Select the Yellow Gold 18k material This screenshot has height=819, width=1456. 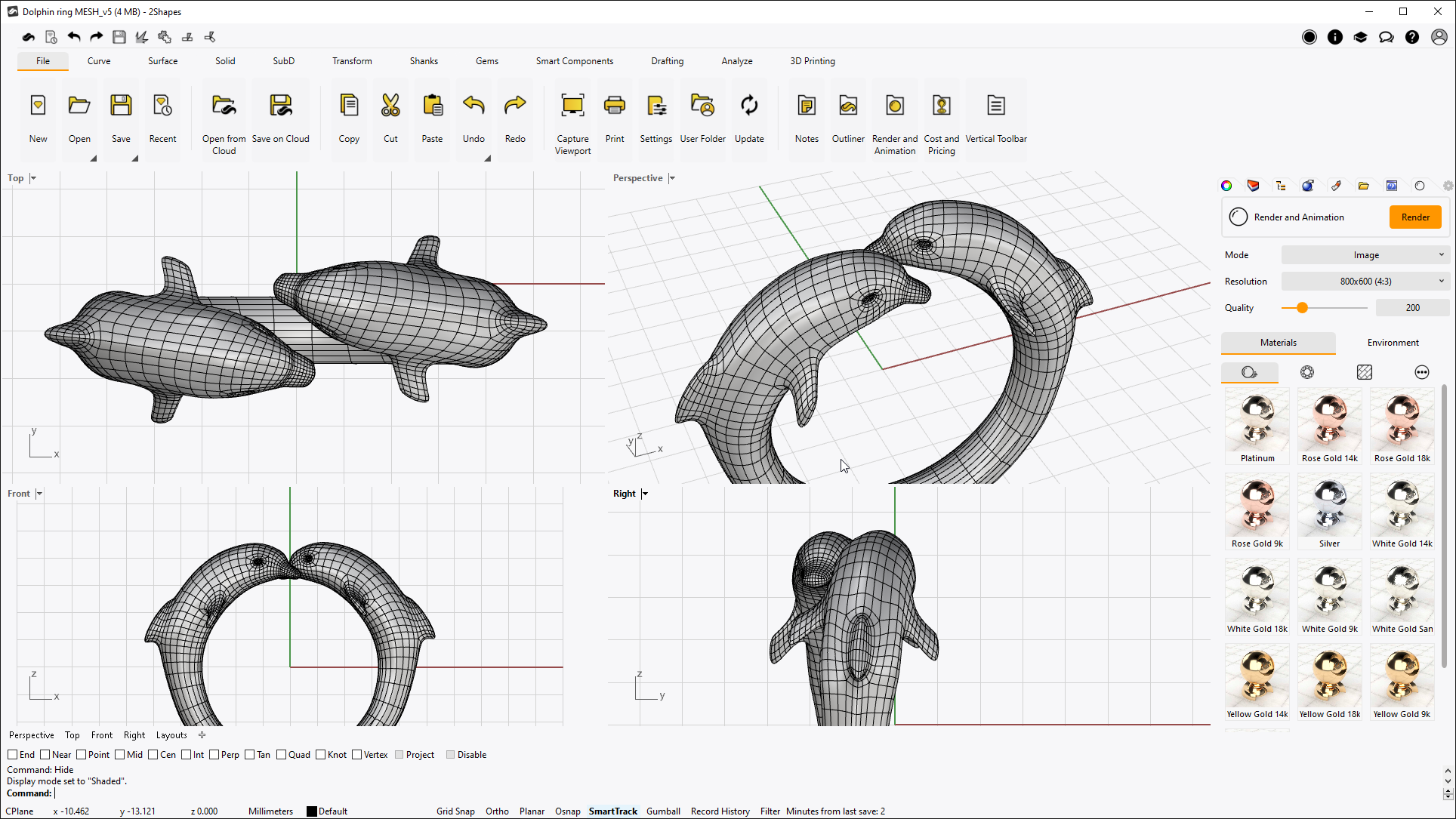click(x=1330, y=683)
